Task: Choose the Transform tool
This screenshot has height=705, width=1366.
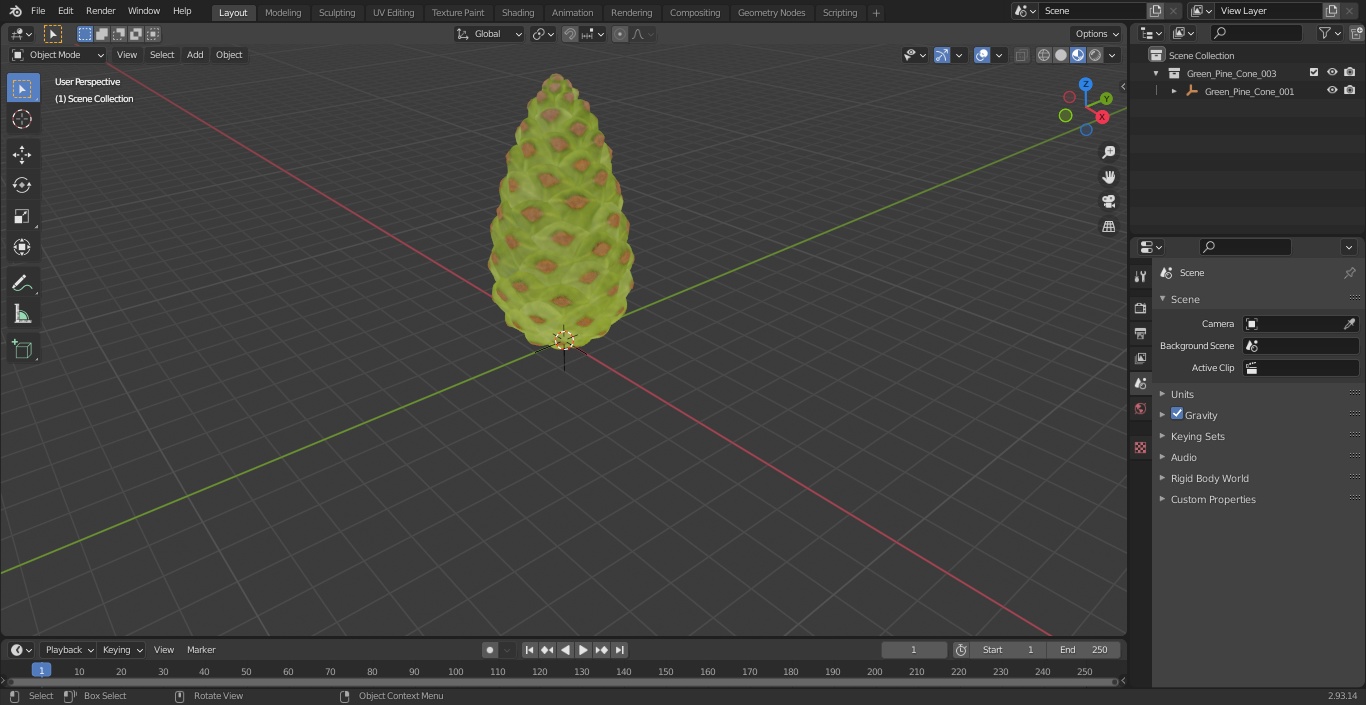Action: pyautogui.click(x=22, y=247)
